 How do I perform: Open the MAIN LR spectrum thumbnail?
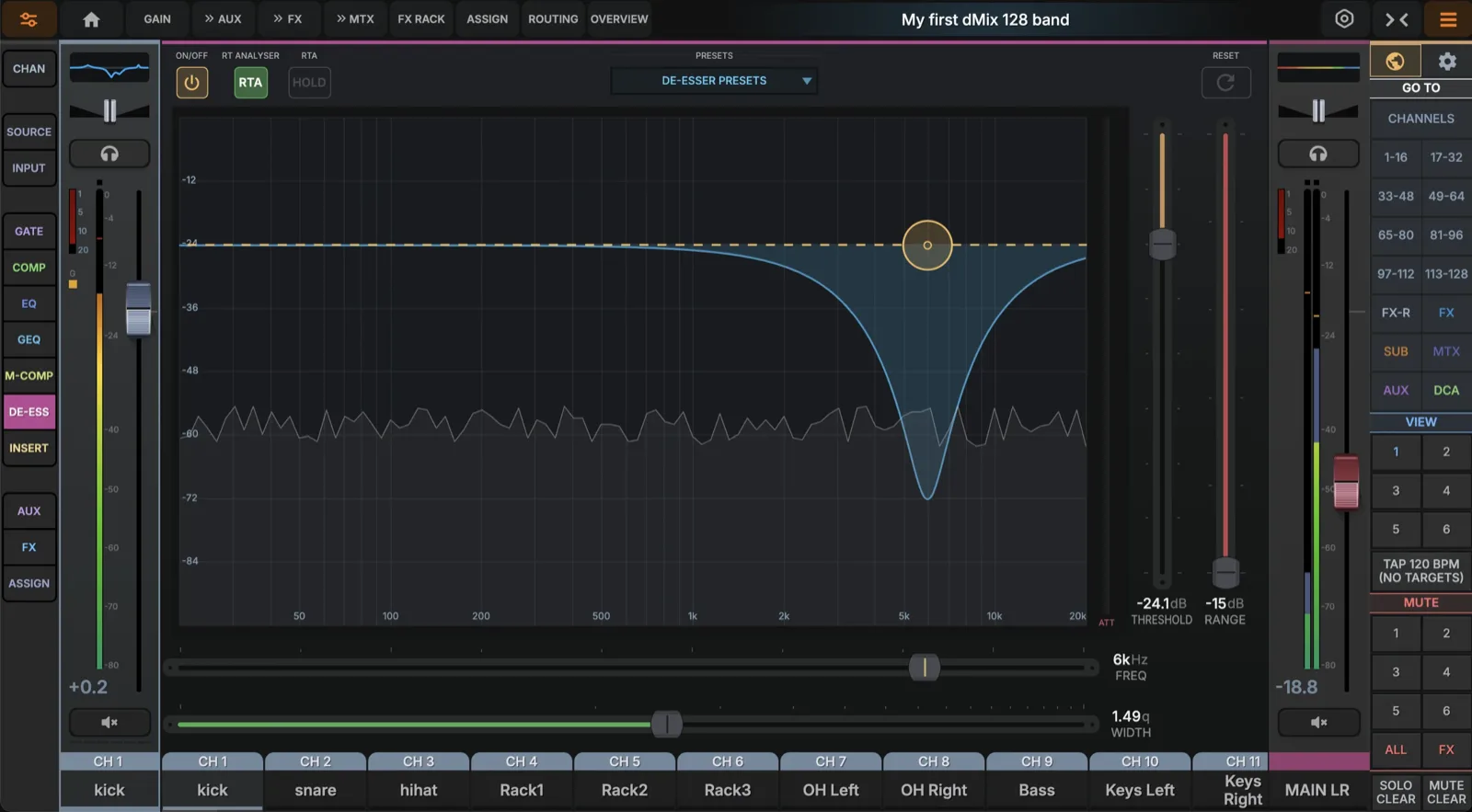coord(1318,67)
